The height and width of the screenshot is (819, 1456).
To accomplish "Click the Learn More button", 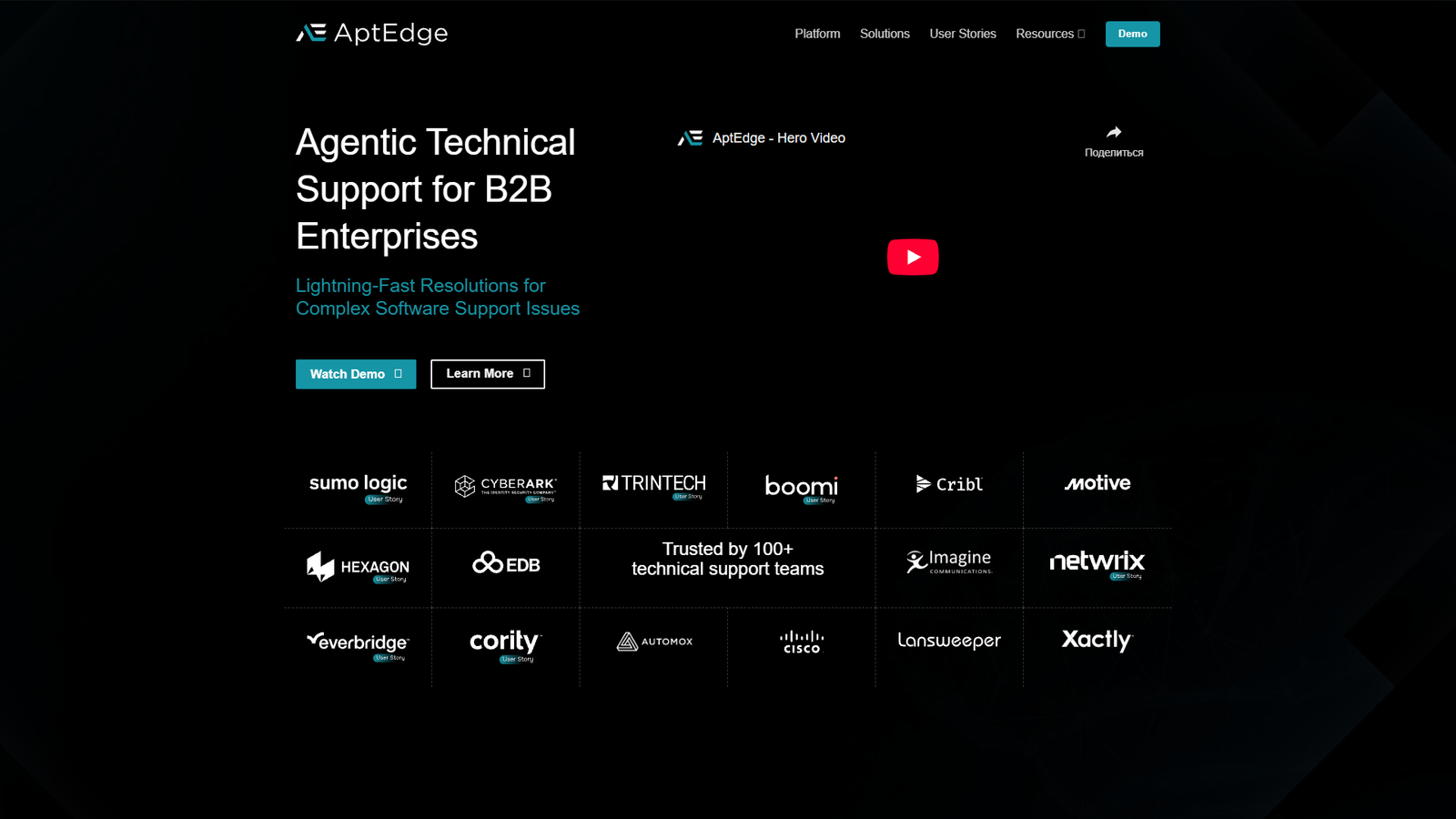I will (x=488, y=374).
